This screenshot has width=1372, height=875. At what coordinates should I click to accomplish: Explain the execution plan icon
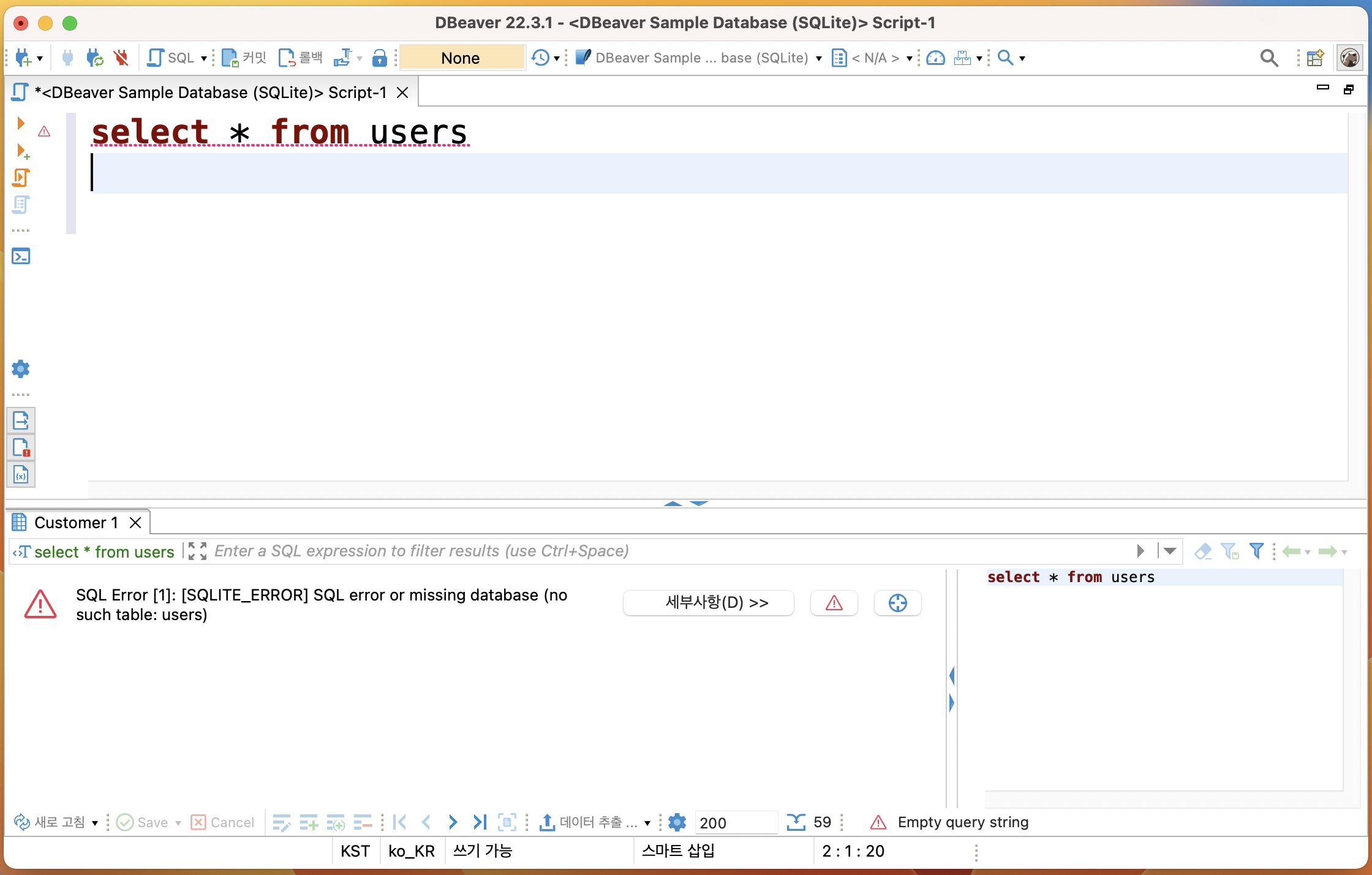coord(20,205)
